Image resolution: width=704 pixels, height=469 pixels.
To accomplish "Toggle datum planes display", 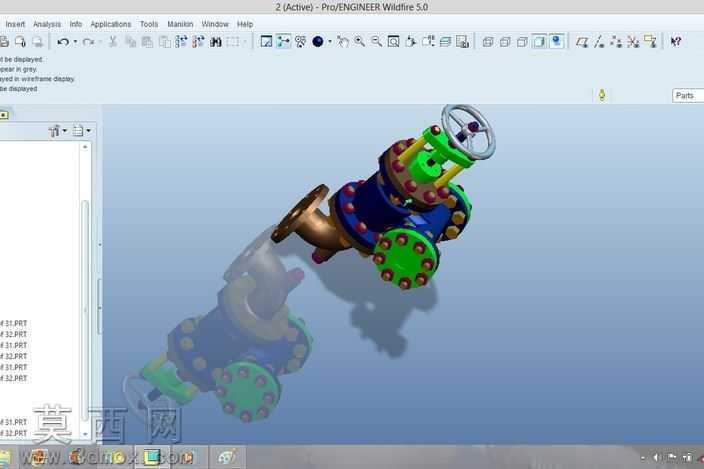I will 582,42.
